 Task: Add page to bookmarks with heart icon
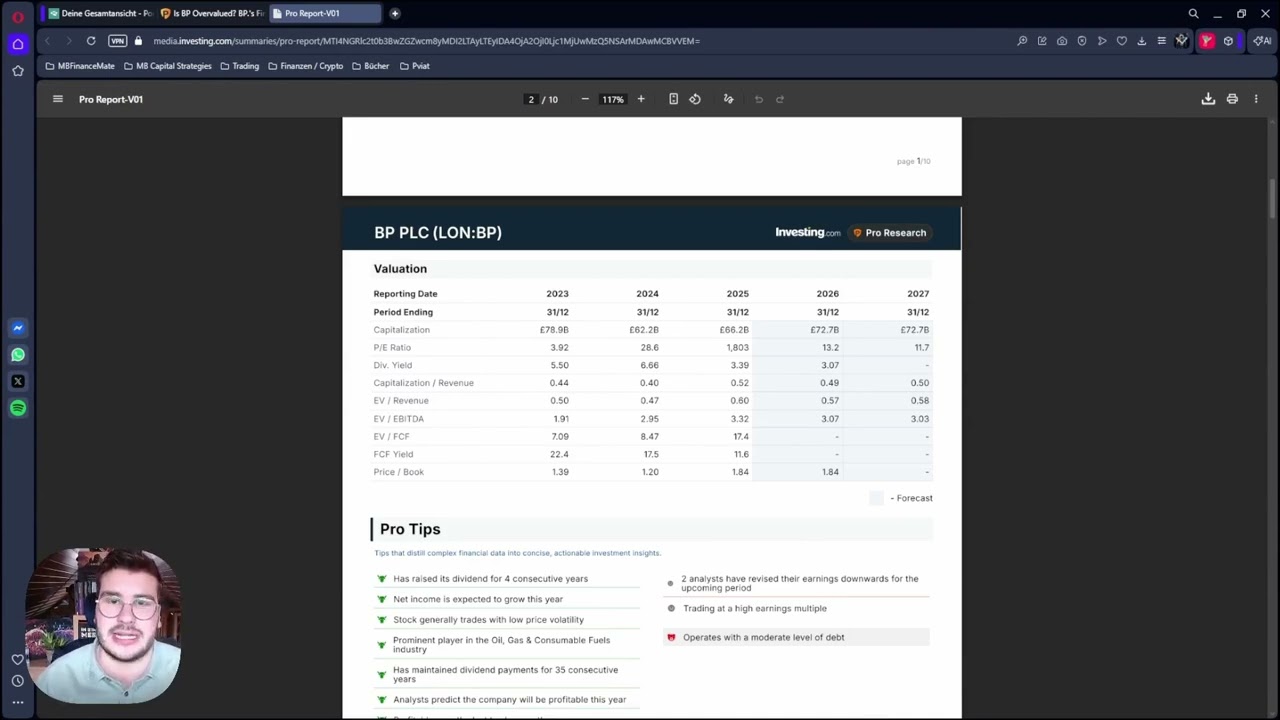1122,41
